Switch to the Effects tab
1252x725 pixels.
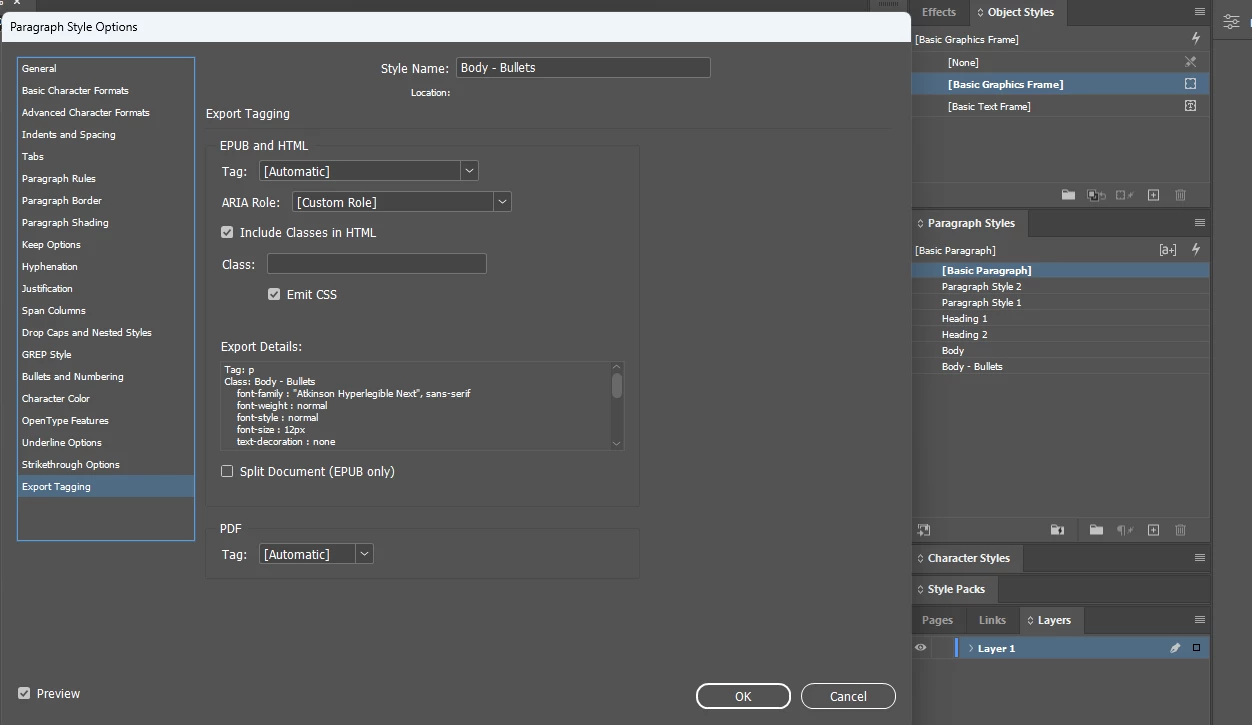point(939,12)
